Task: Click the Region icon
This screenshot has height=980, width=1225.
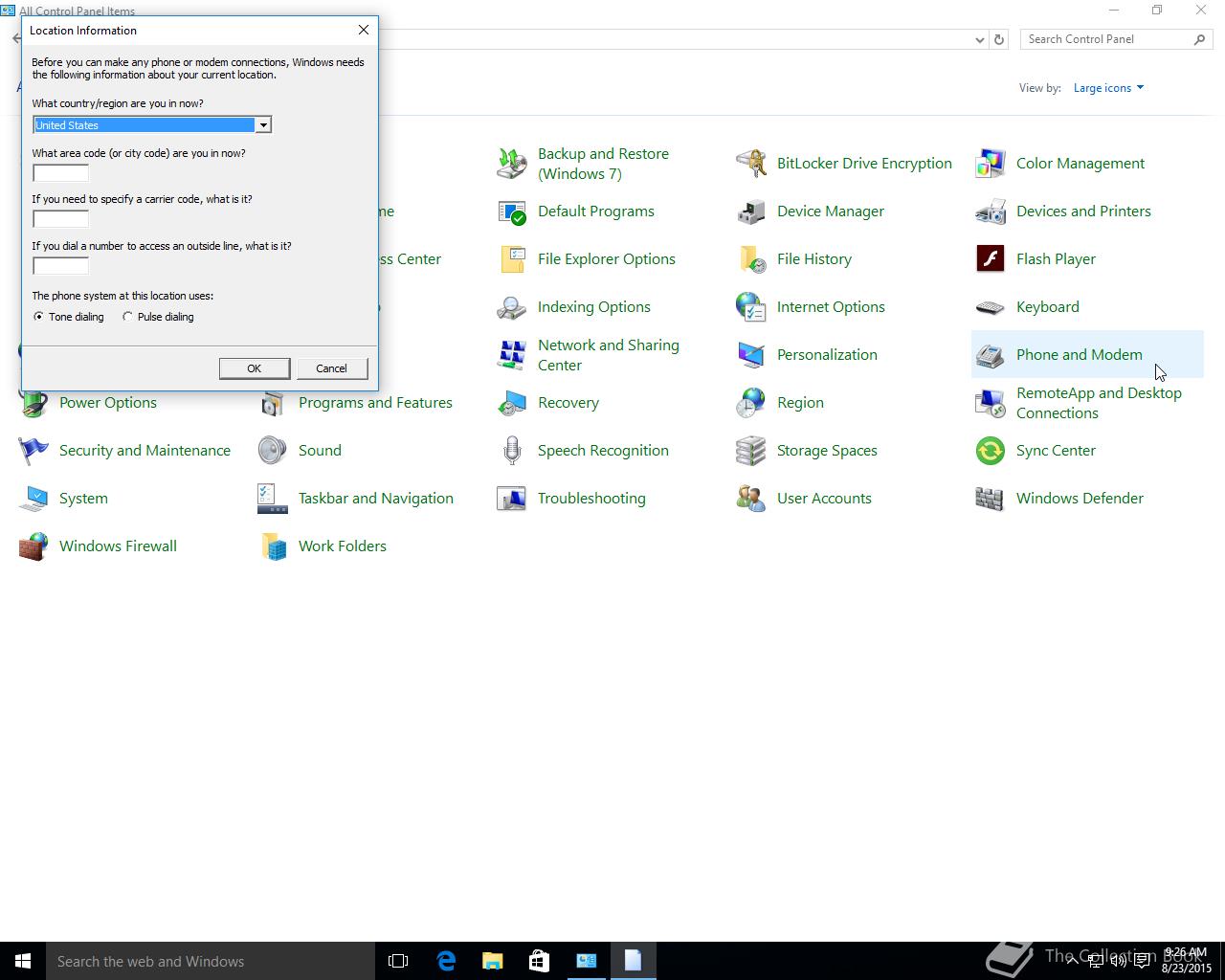Action: (x=751, y=403)
